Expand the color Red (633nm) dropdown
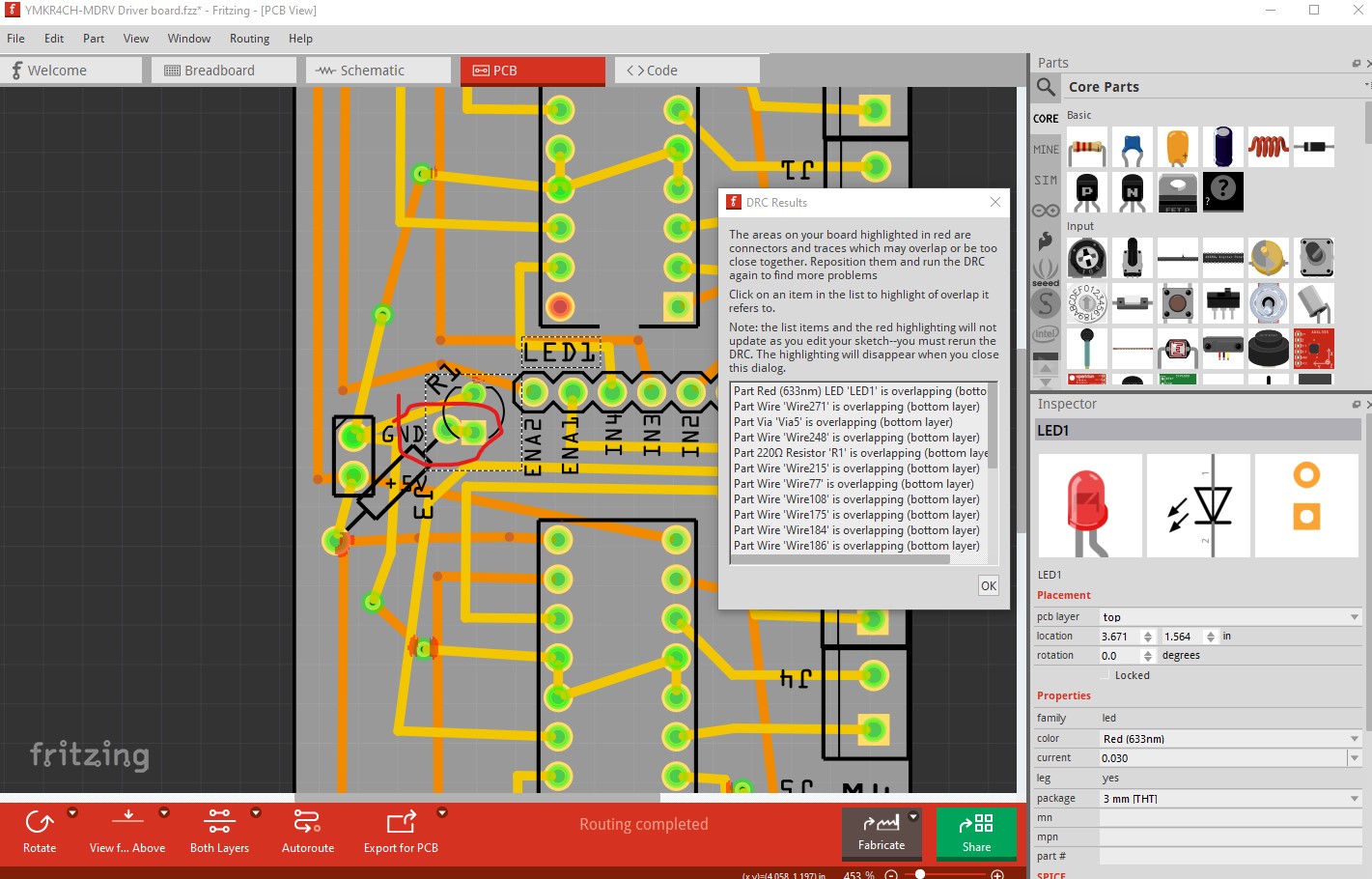Viewport: 1372px width, 879px height. pyautogui.click(x=1230, y=739)
